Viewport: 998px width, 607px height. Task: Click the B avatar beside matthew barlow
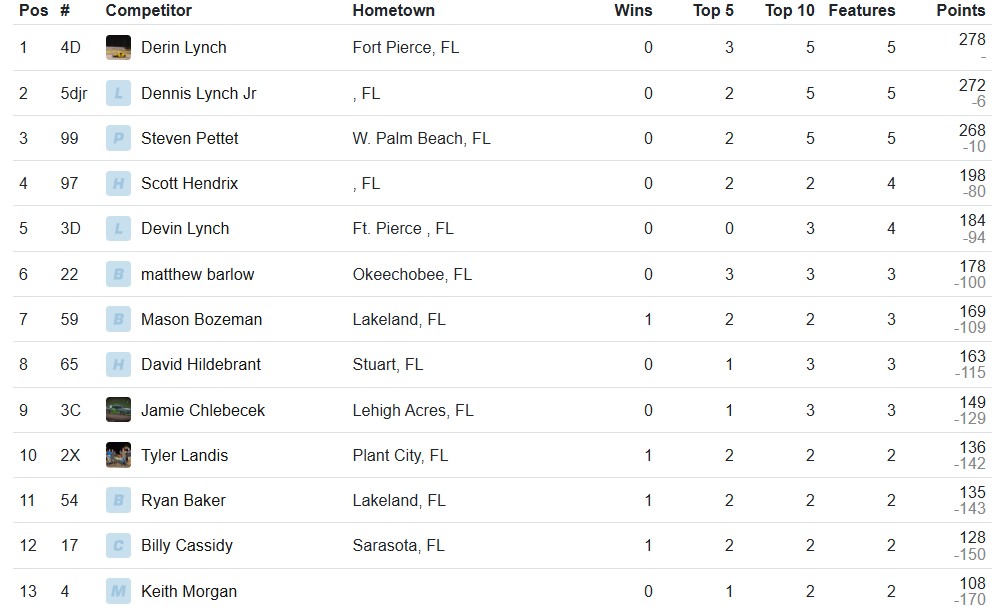point(118,274)
